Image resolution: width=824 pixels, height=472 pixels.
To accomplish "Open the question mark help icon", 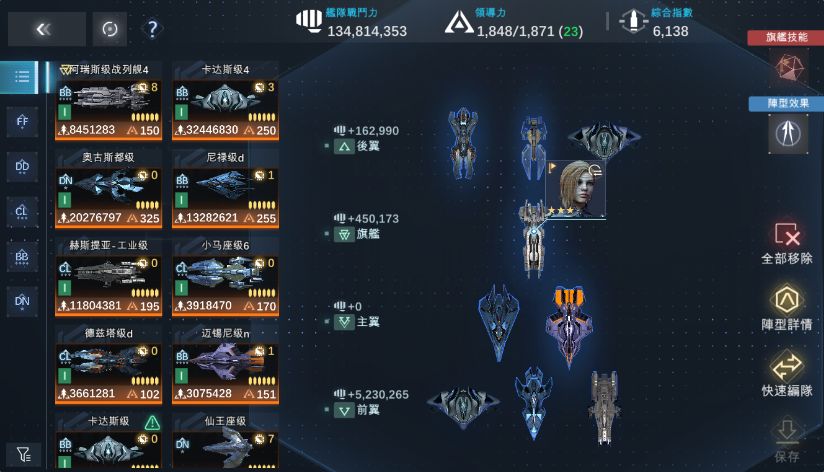I will click(152, 29).
